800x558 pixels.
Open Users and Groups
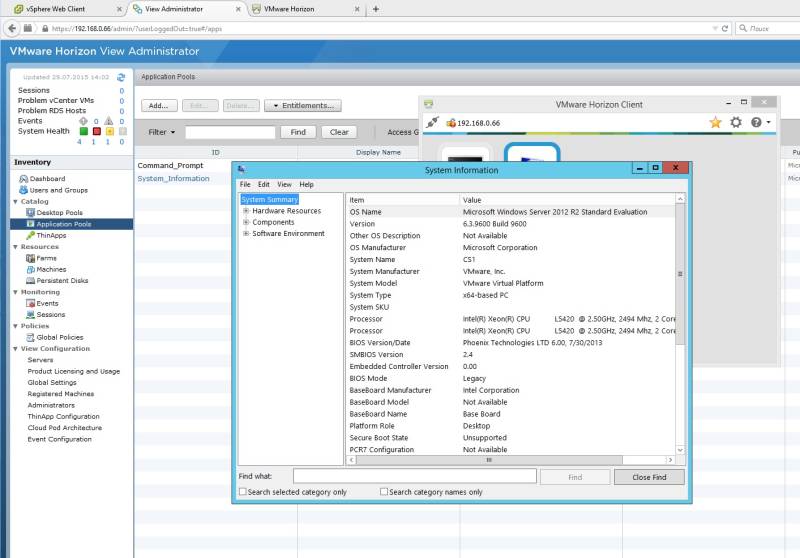58,190
